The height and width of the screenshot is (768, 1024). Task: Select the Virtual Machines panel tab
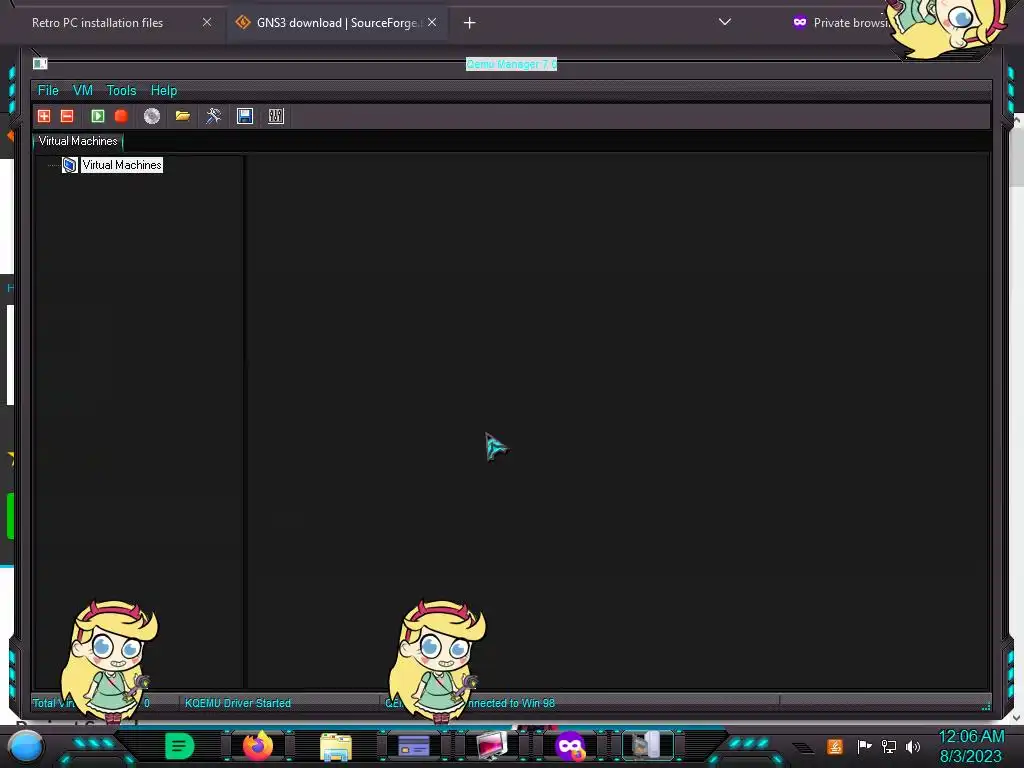coord(78,141)
